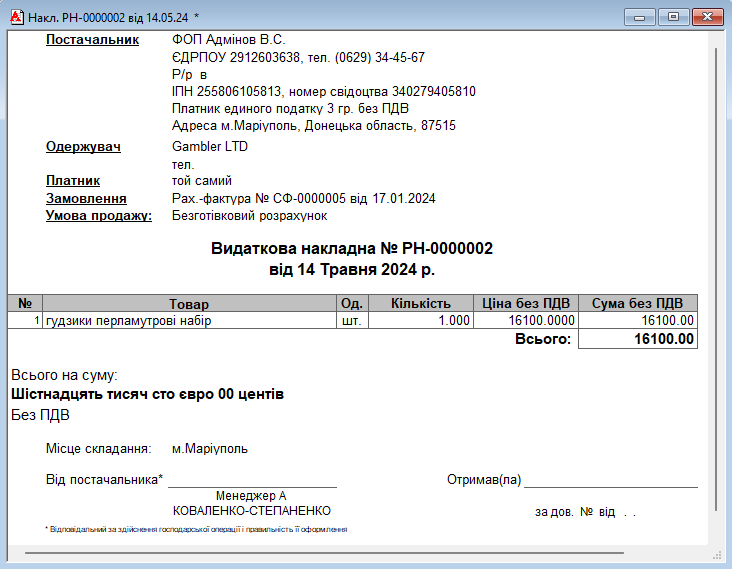Select the 'гудзики перламутрові набір' cell
732x569 pixels.
point(189,321)
